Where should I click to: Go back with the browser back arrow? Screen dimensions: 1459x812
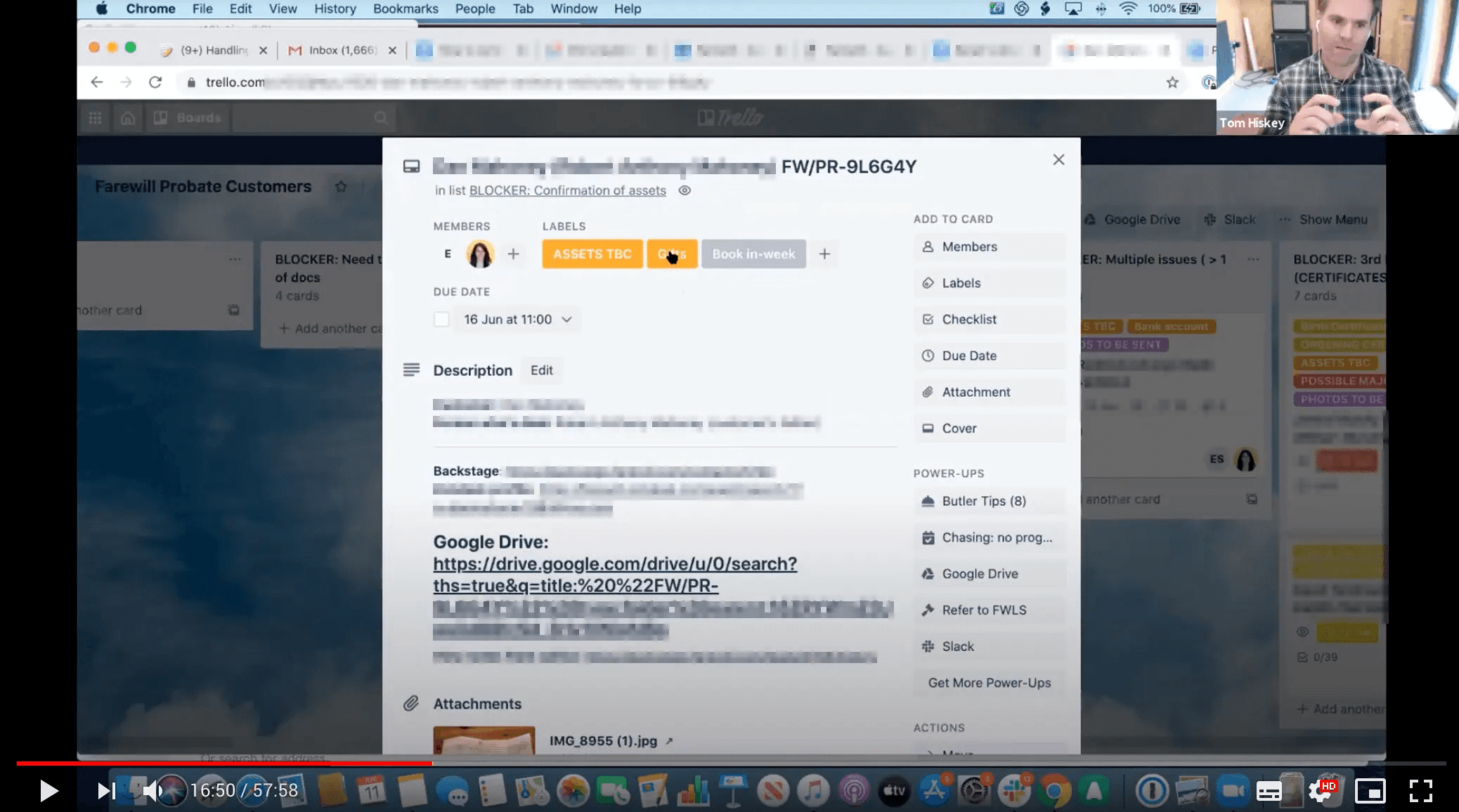(97, 82)
